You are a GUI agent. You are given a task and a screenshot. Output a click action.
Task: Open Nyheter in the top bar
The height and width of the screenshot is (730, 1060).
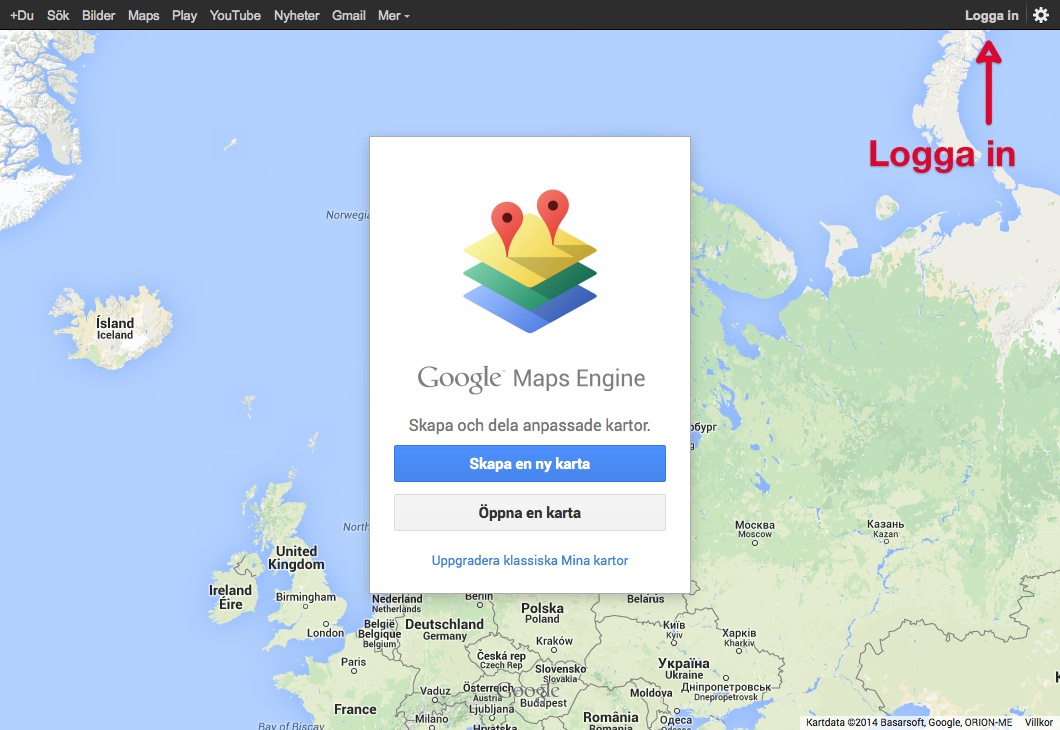pyautogui.click(x=297, y=15)
